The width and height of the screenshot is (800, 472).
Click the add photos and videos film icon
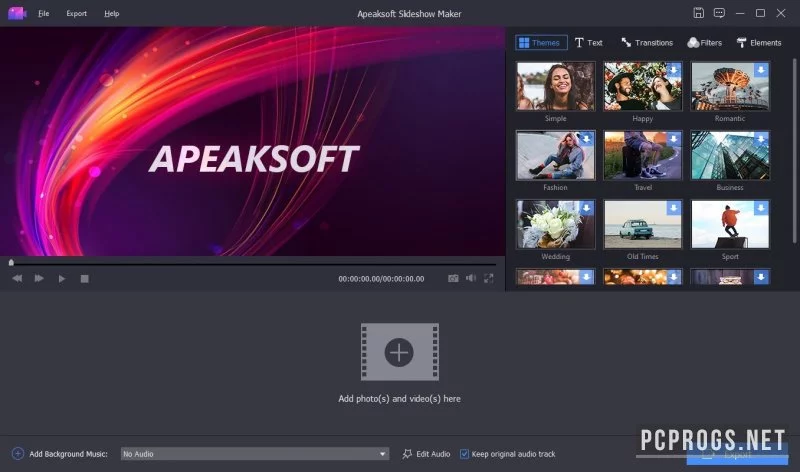click(x=399, y=352)
